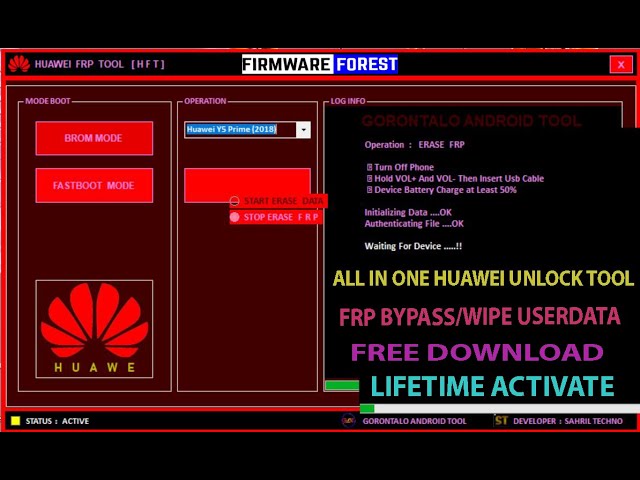640x480 pixels.
Task: Click the large Huawei logo image
Action: [x=94, y=329]
